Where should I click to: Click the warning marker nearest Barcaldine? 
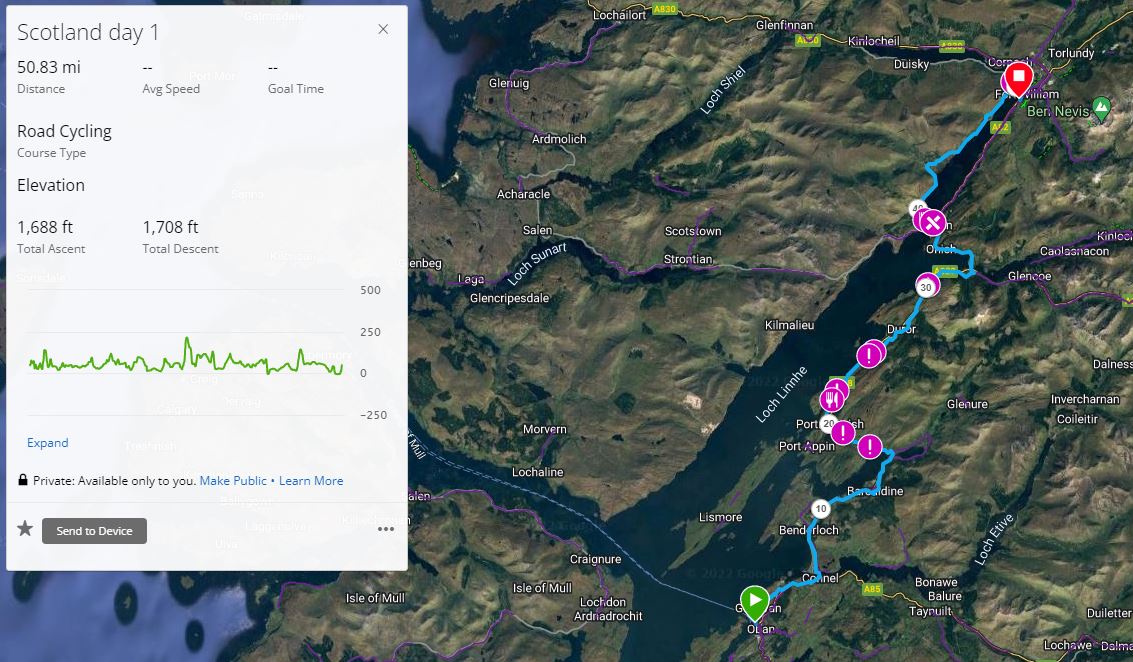[x=870, y=447]
